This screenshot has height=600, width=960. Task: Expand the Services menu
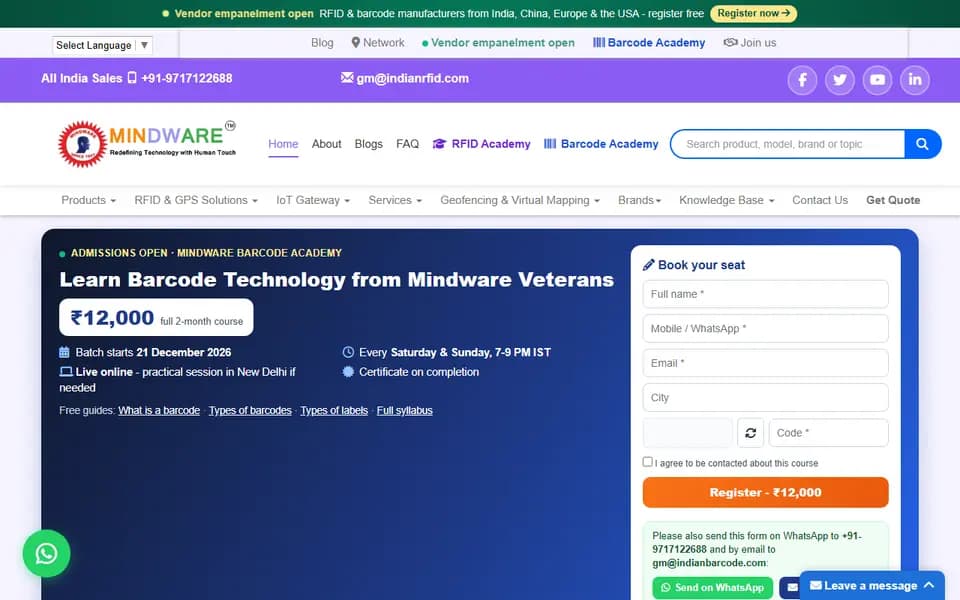(x=395, y=200)
